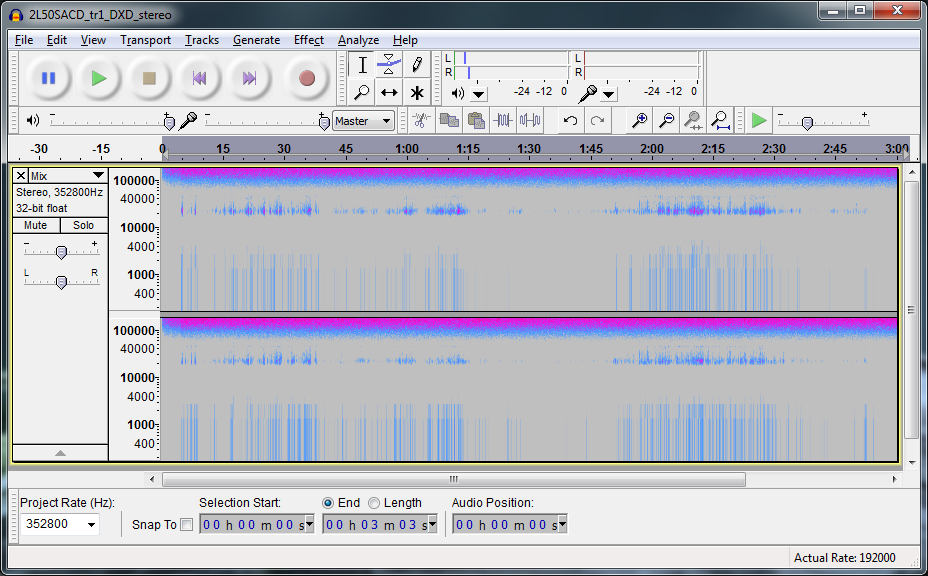Mute the Mix track
Screen dimensions: 928x576
(36, 226)
